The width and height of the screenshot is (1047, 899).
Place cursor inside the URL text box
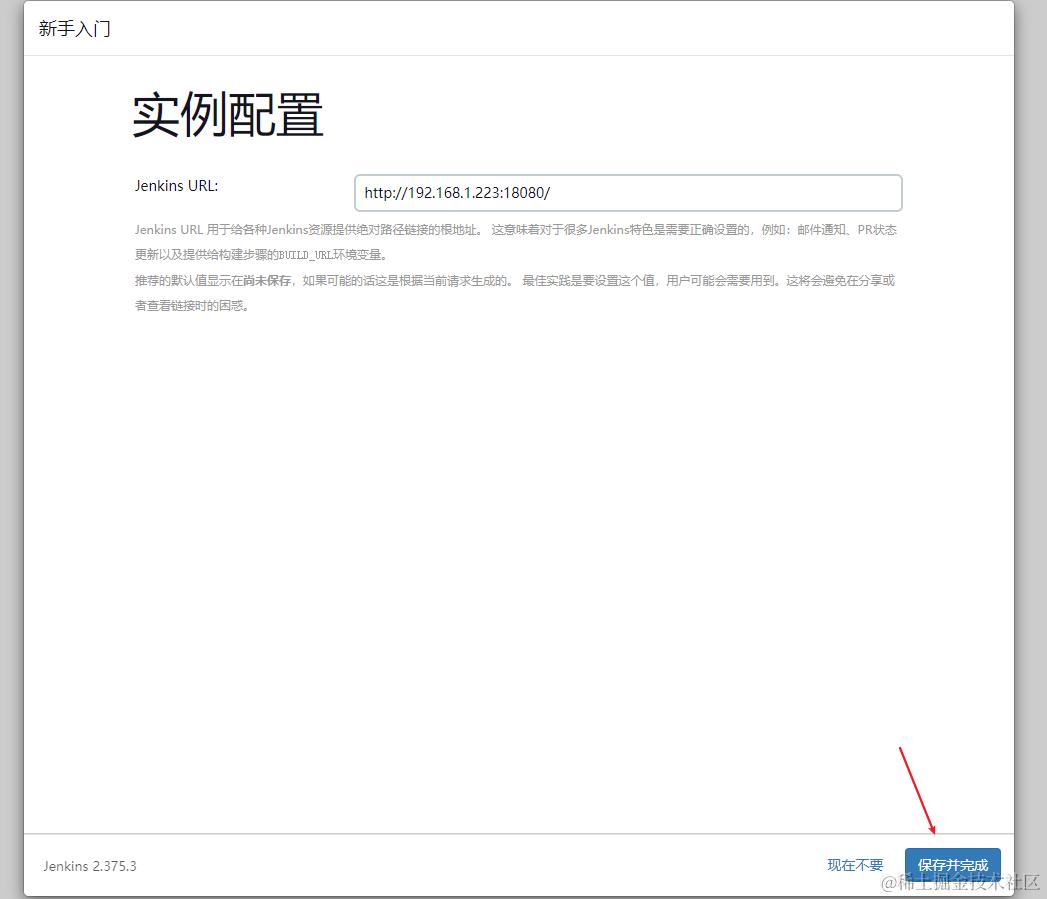coord(628,192)
